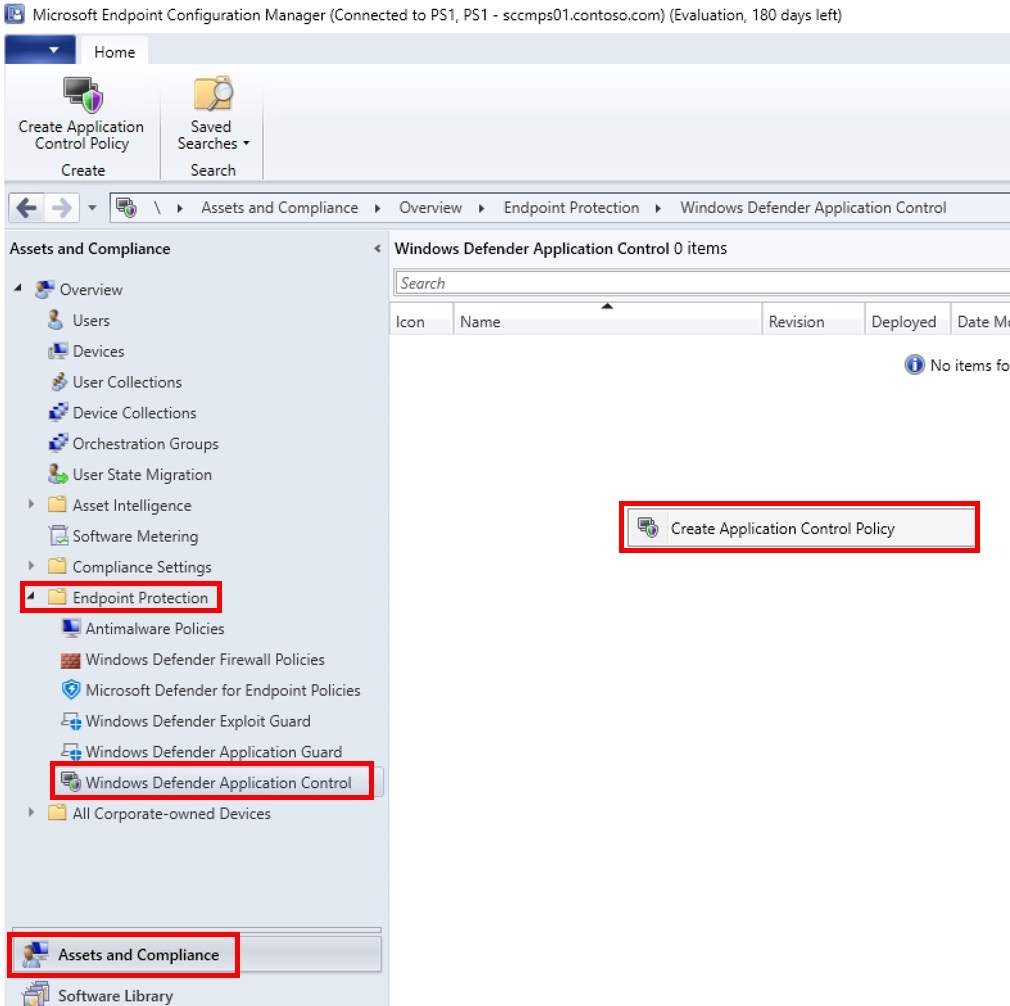
Task: Click the Device Collections icon
Action: (58, 412)
